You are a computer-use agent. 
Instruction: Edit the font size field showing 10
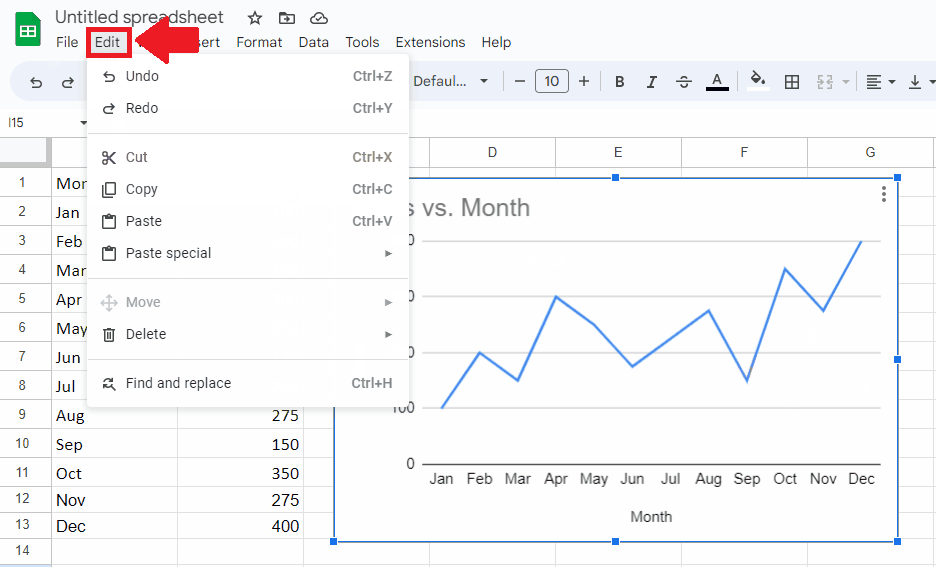[552, 81]
